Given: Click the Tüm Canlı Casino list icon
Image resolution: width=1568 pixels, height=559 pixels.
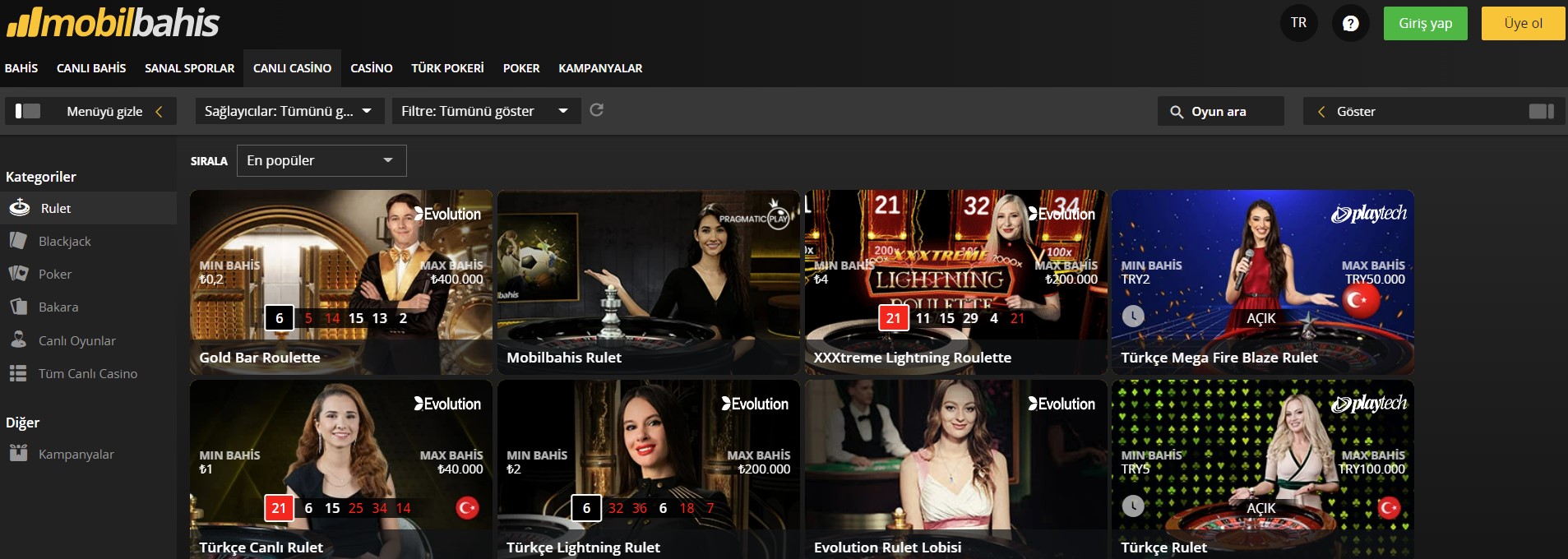Looking at the screenshot, I should [18, 373].
